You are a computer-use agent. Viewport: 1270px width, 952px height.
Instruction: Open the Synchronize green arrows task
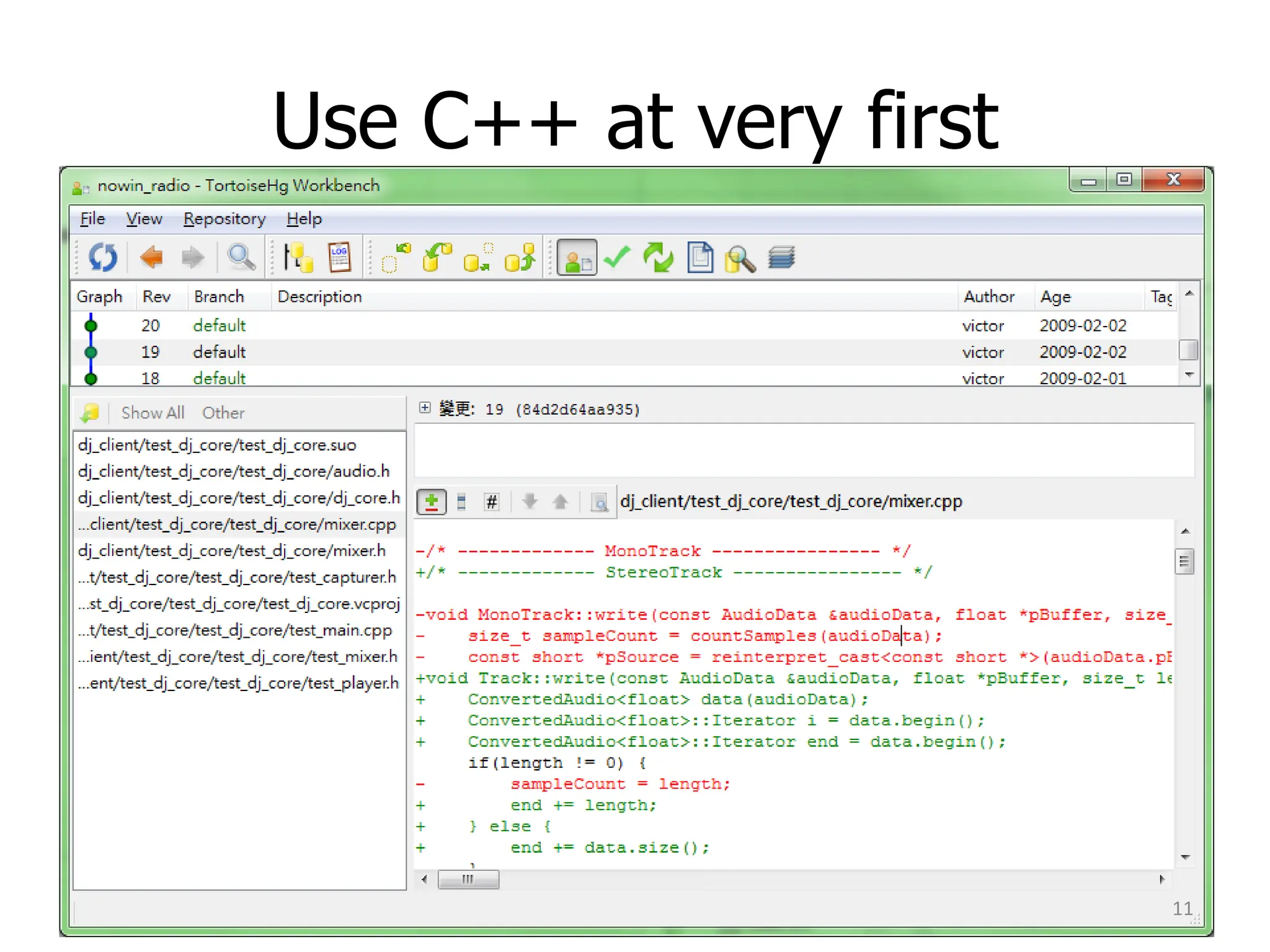659,257
